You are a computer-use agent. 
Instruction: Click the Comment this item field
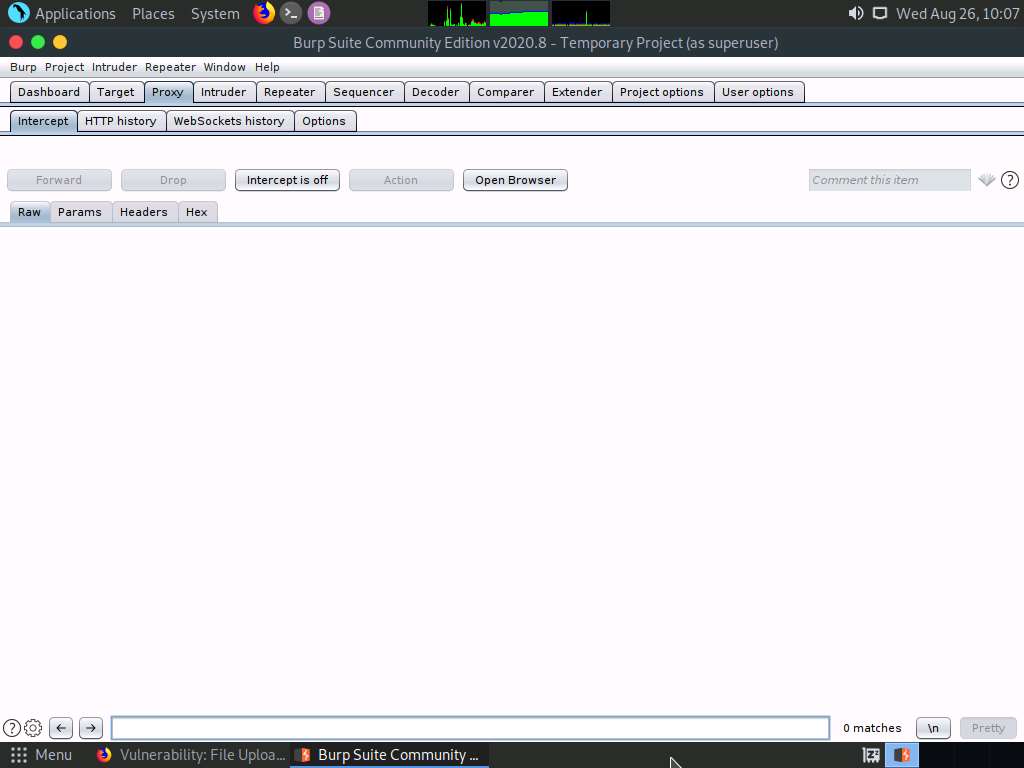pyautogui.click(x=888, y=180)
